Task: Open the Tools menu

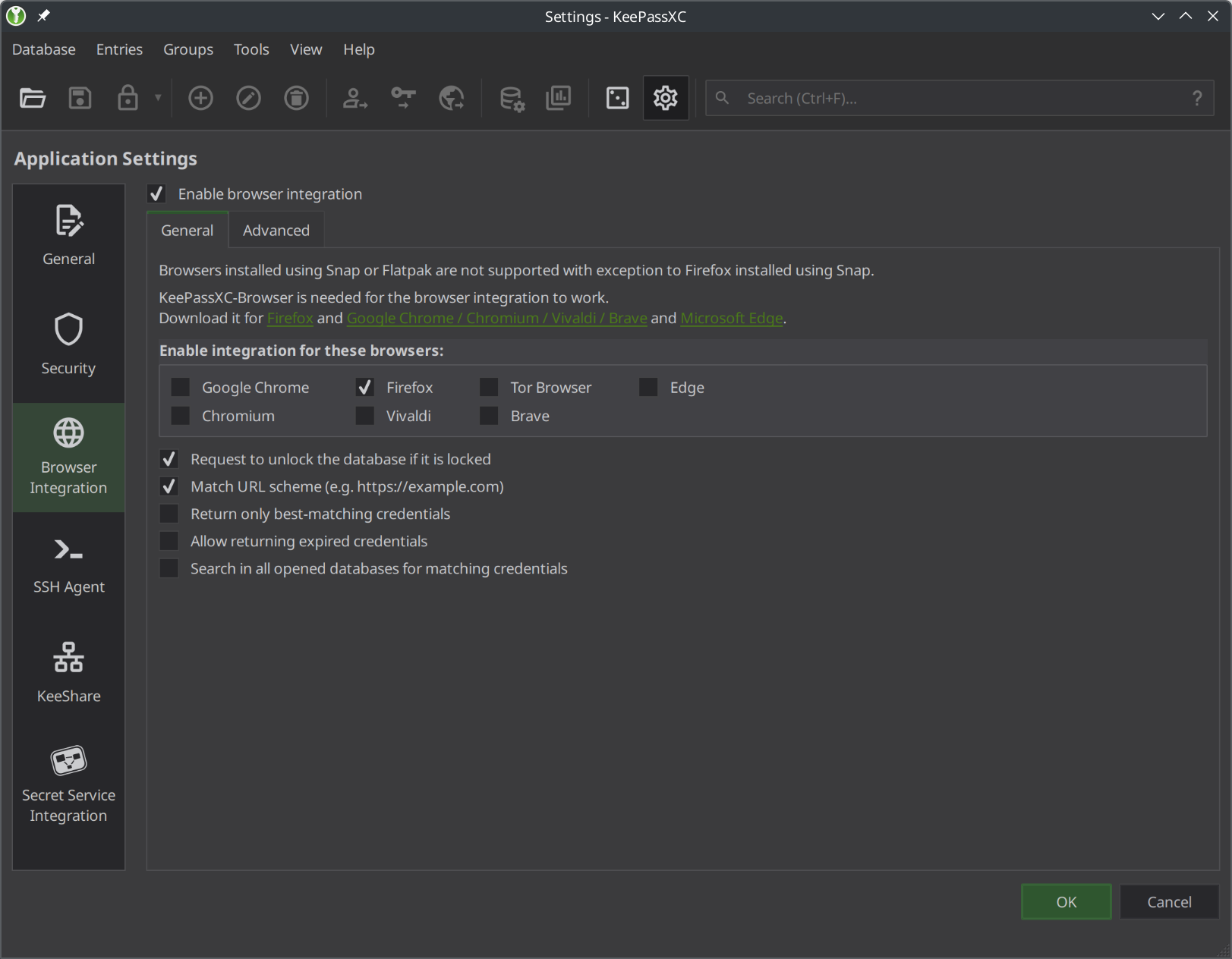Action: (x=251, y=49)
